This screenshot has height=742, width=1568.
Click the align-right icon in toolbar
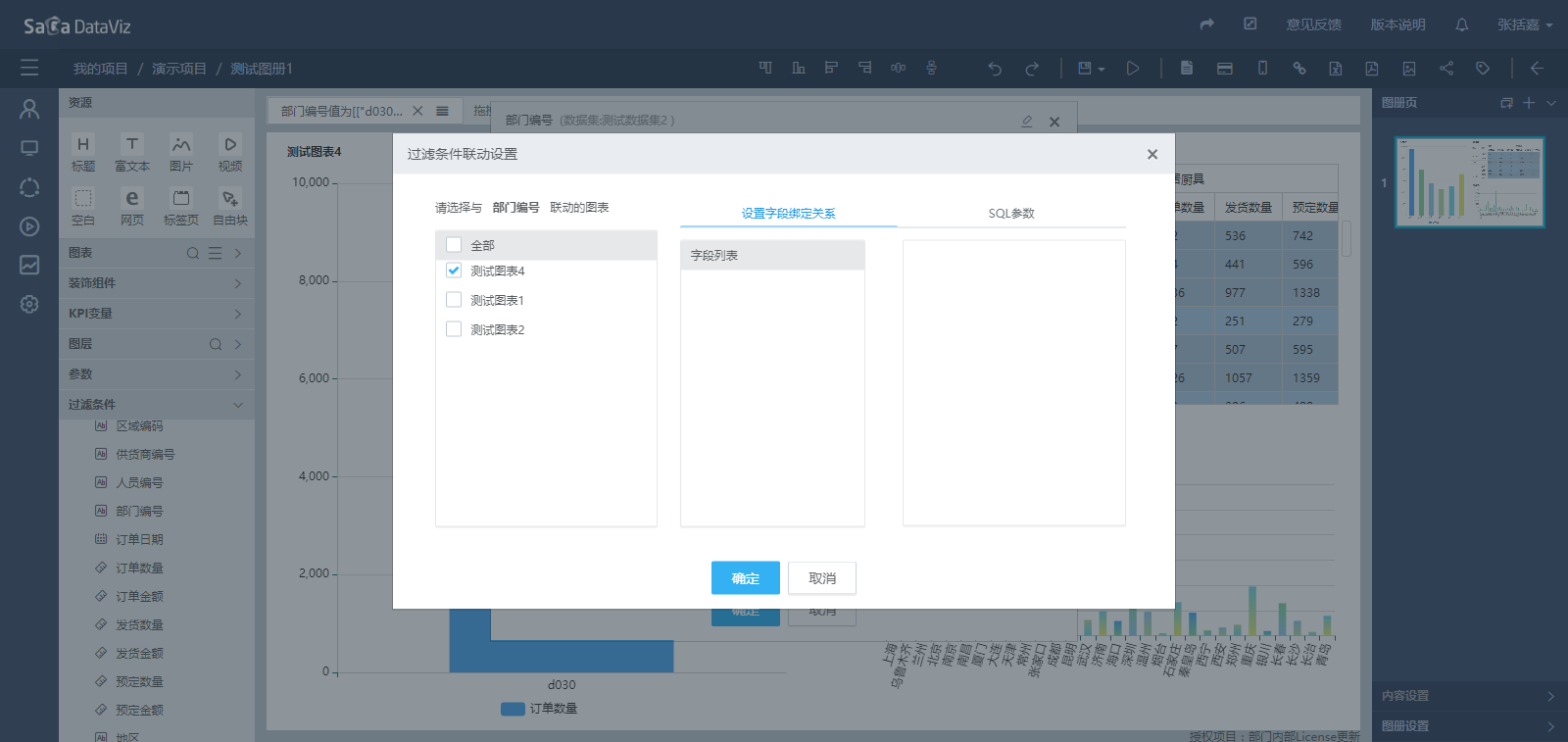click(x=864, y=68)
